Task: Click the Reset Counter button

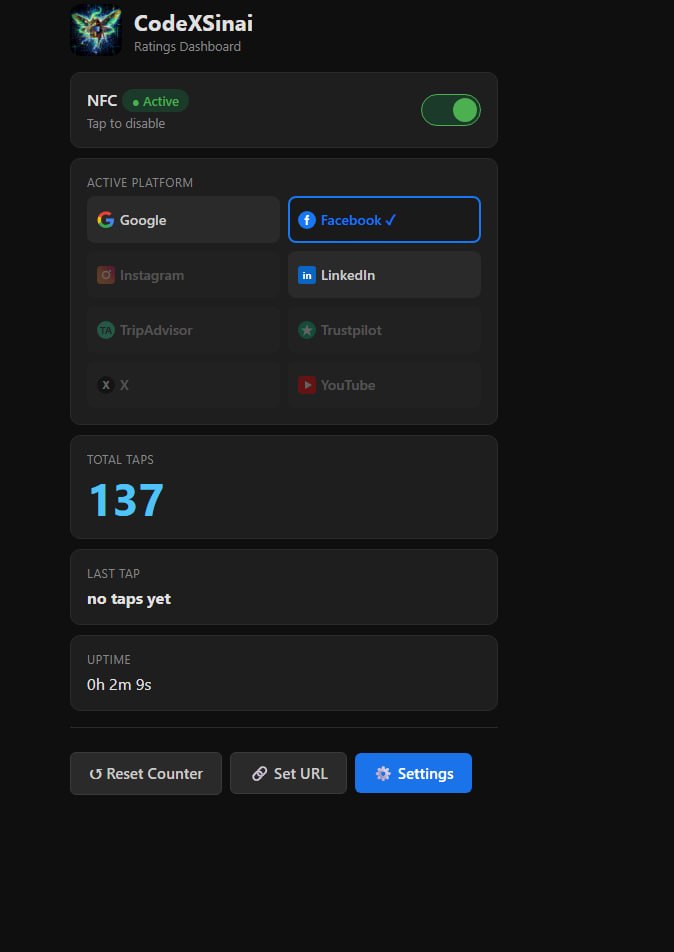Action: [x=146, y=774]
